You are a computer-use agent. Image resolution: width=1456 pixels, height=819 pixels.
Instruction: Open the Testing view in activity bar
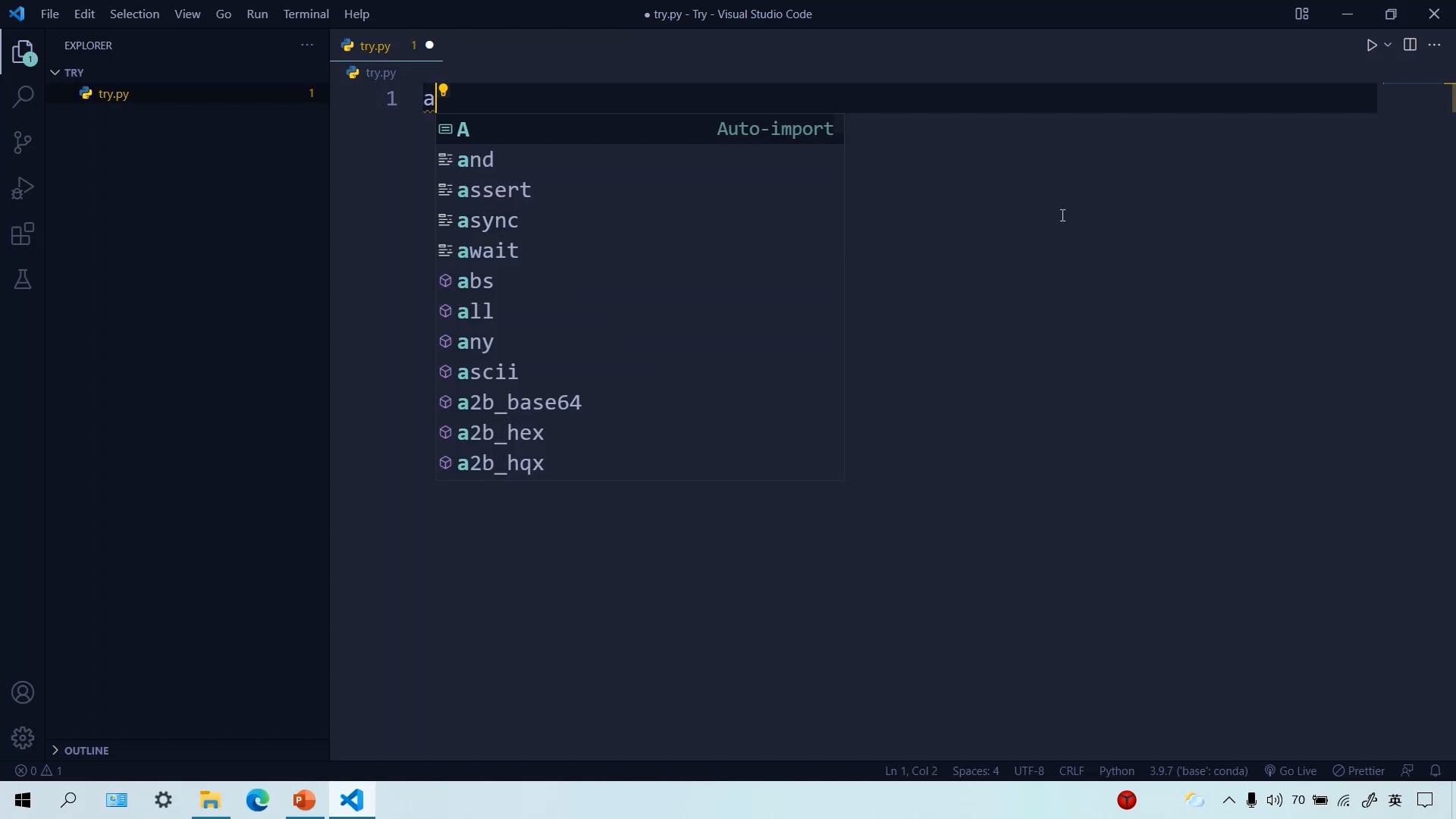pyautogui.click(x=23, y=280)
